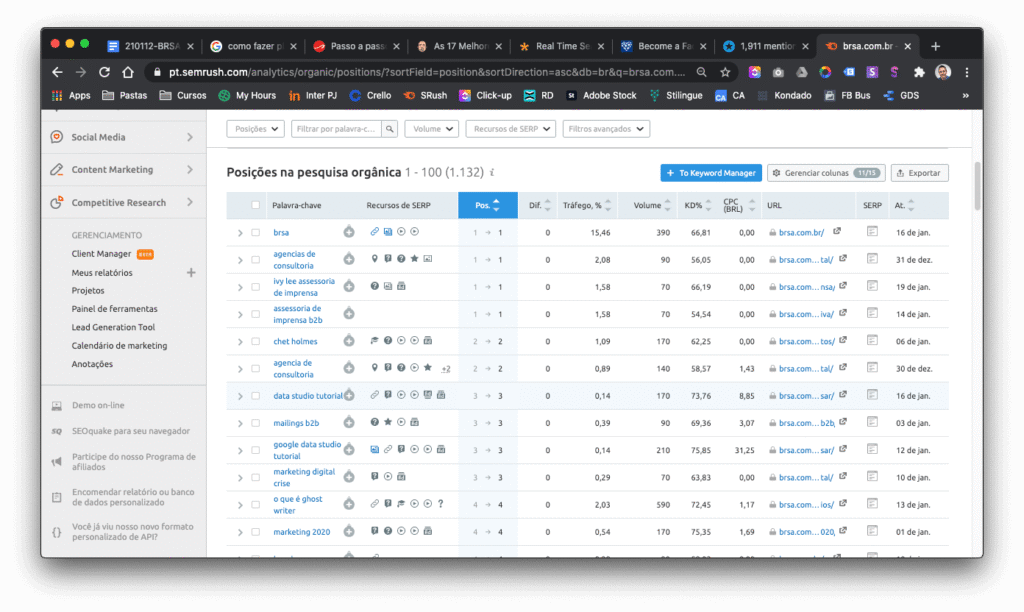
Task: Open the Demo on-line icon link
Action: tap(57, 406)
